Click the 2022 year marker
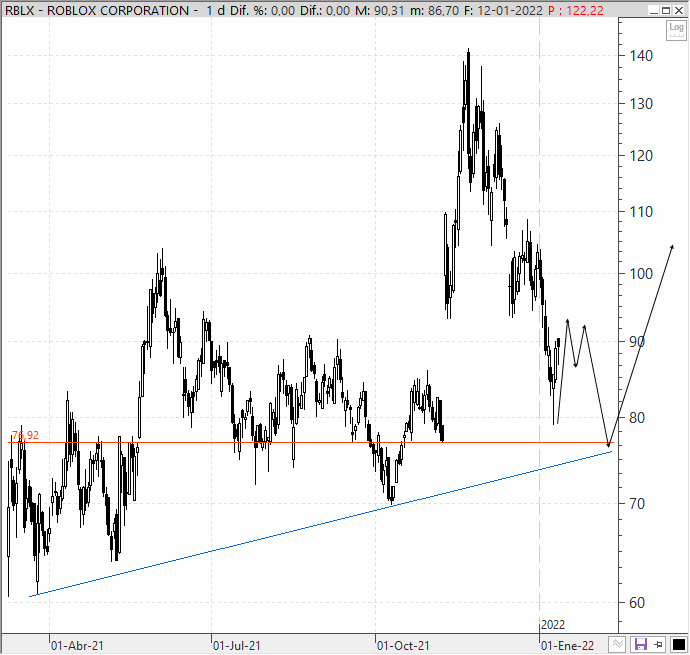This screenshot has width=690, height=655. pos(553,625)
